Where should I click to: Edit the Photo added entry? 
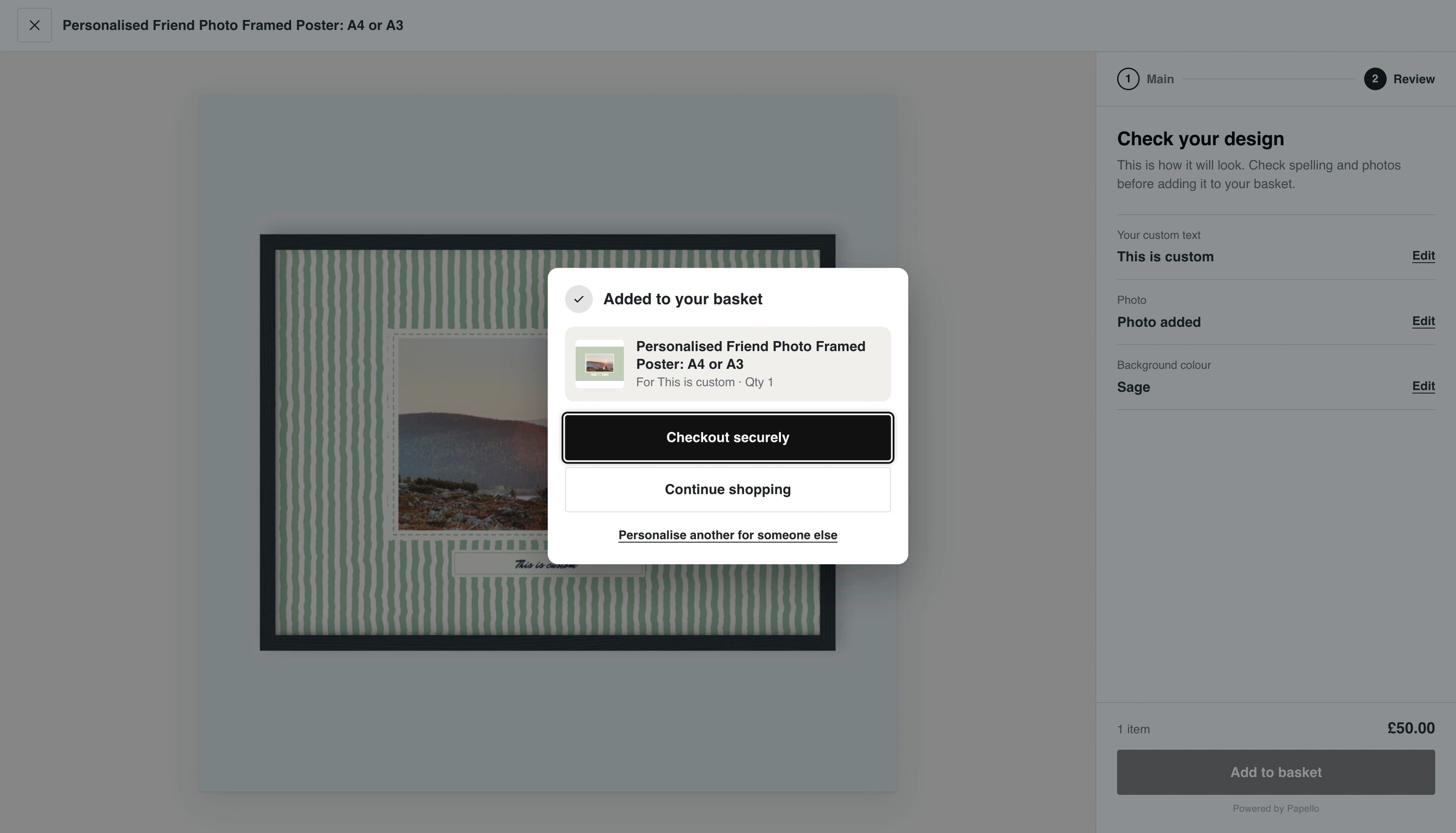(1423, 322)
